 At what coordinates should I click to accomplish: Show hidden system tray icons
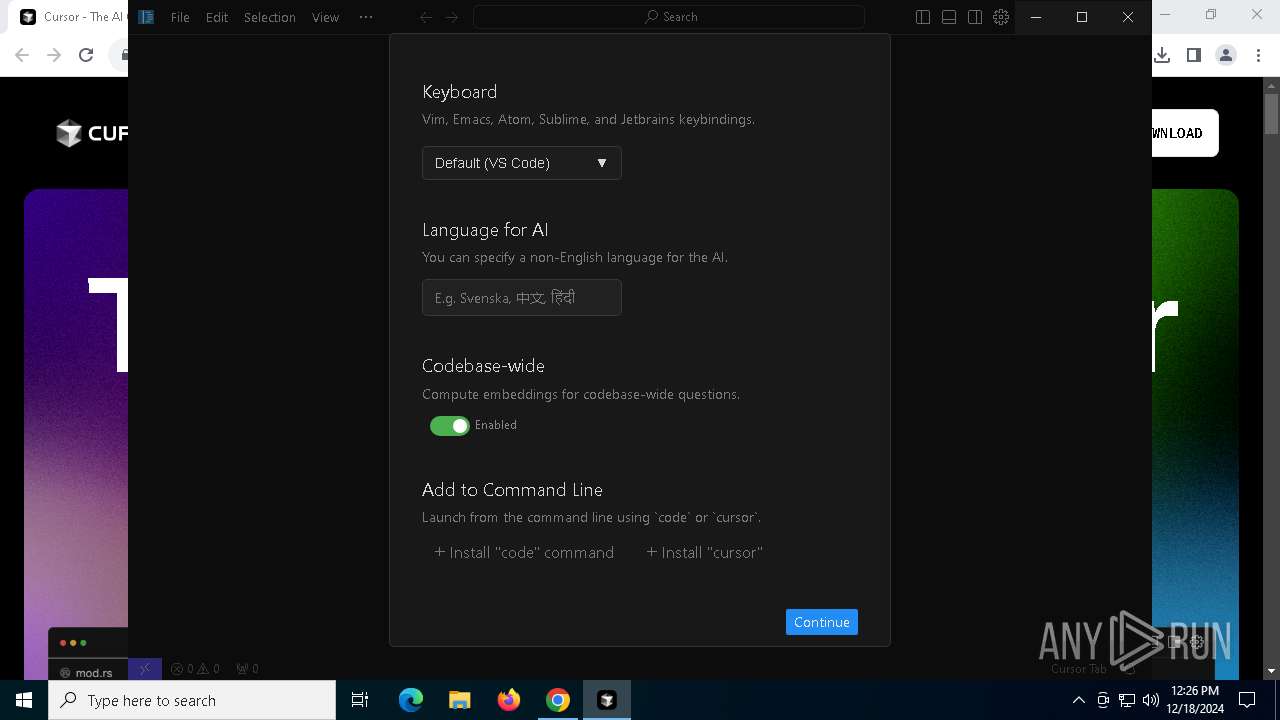tap(1078, 700)
